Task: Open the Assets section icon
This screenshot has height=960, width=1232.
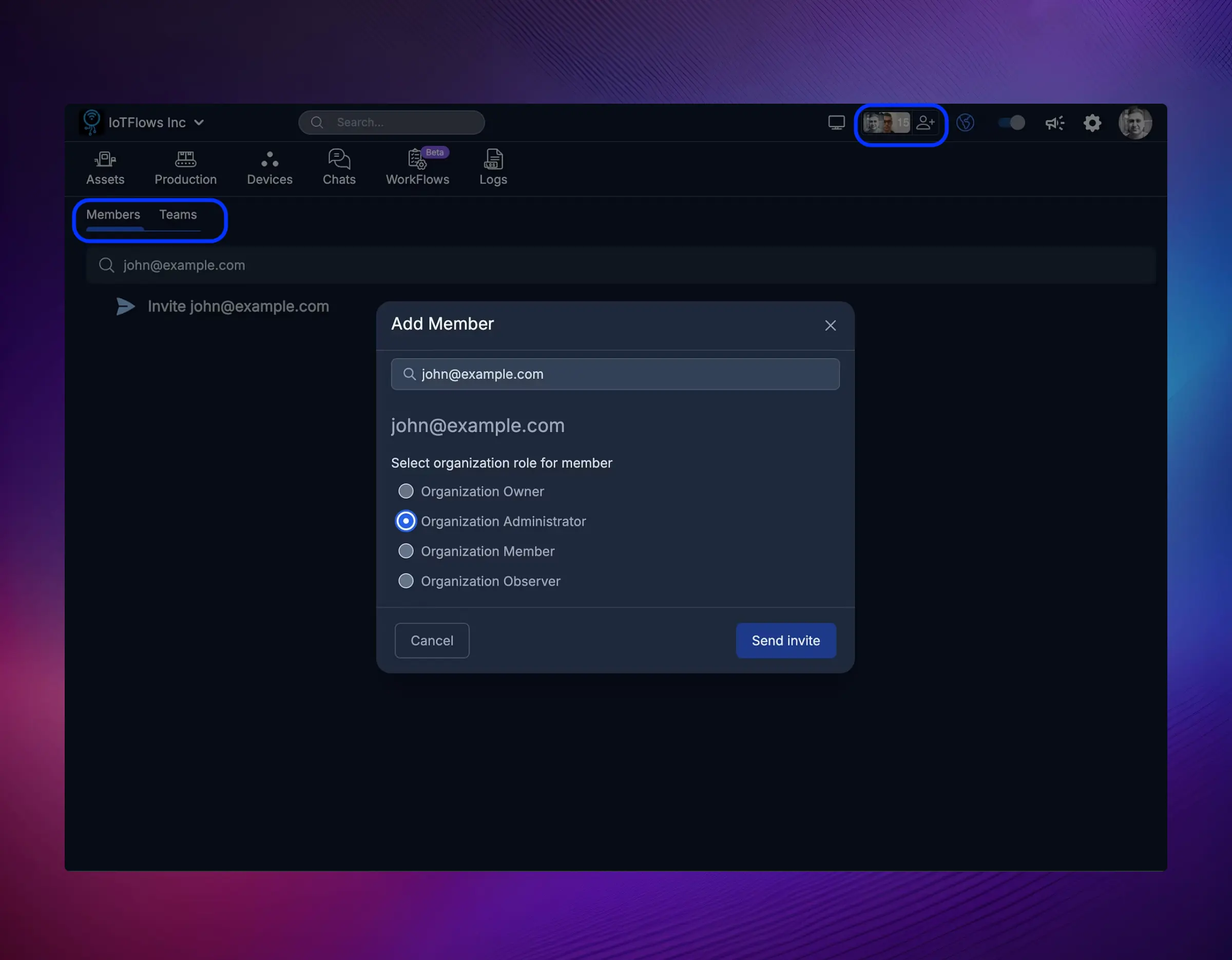Action: tap(105, 160)
